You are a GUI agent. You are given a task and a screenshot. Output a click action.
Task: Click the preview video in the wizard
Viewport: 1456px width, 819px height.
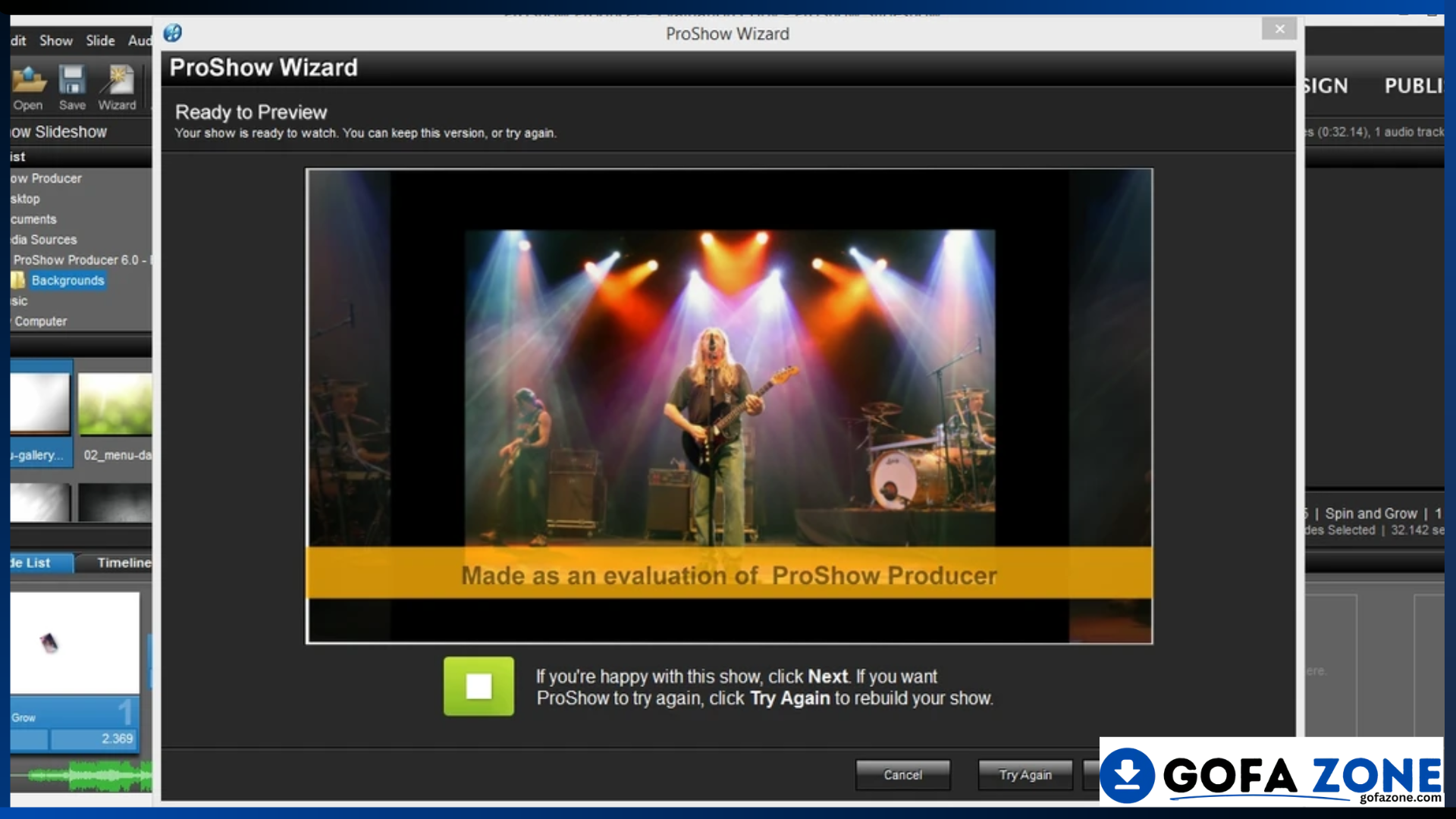[729, 406]
